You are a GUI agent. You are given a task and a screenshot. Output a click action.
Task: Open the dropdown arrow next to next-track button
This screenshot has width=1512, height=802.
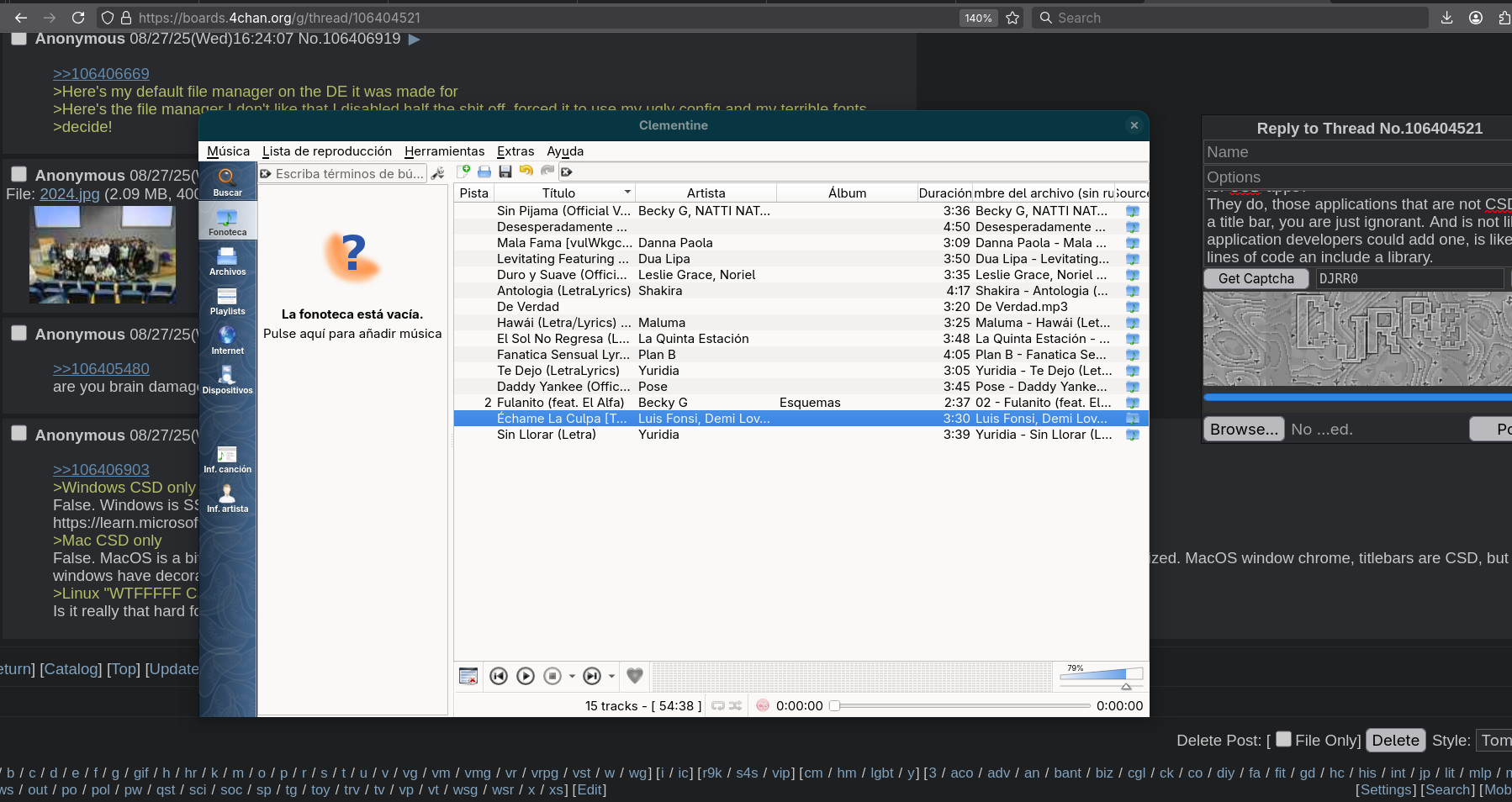(x=611, y=676)
